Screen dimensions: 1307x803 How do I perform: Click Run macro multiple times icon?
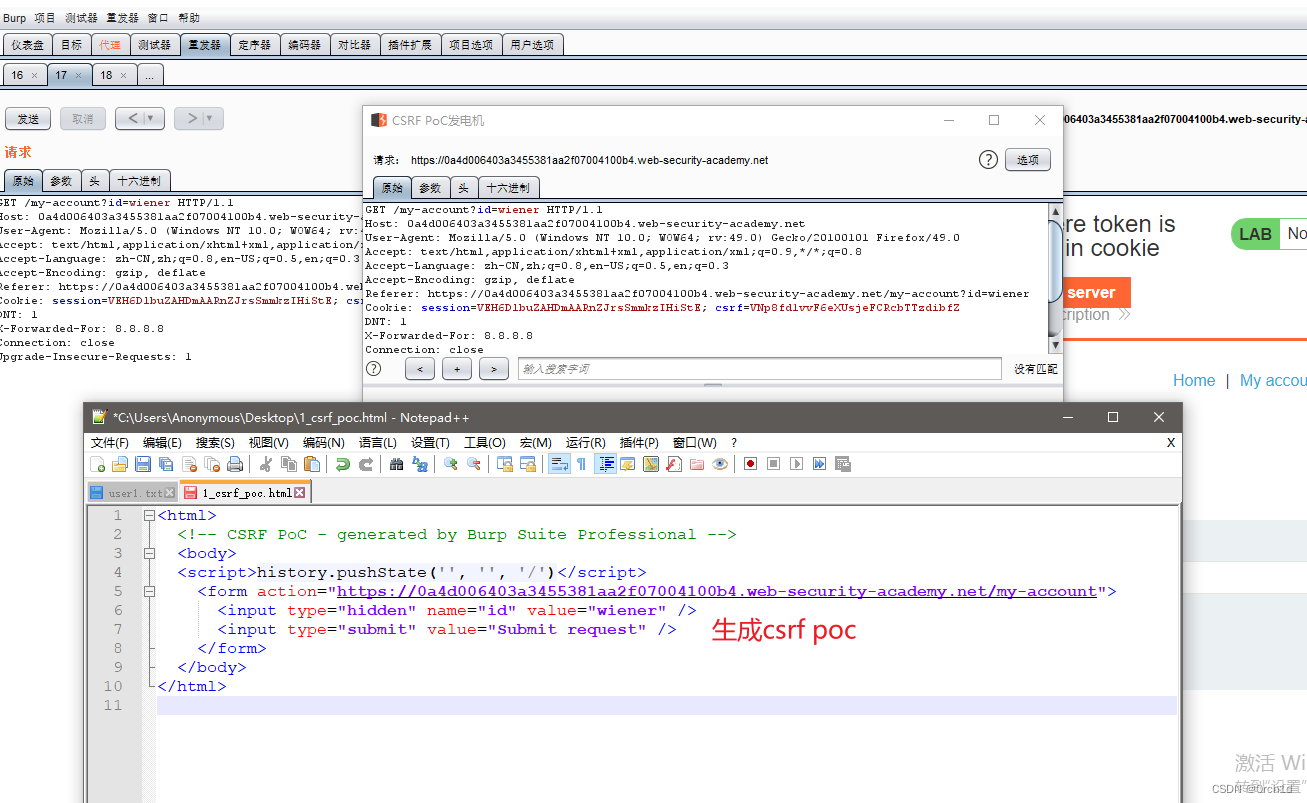pyautogui.click(x=819, y=464)
